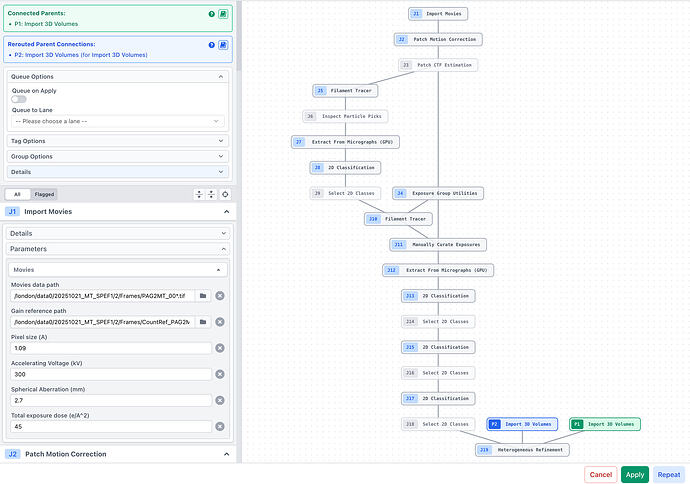Click the Cancel button
690x484 pixels.
click(x=600, y=475)
